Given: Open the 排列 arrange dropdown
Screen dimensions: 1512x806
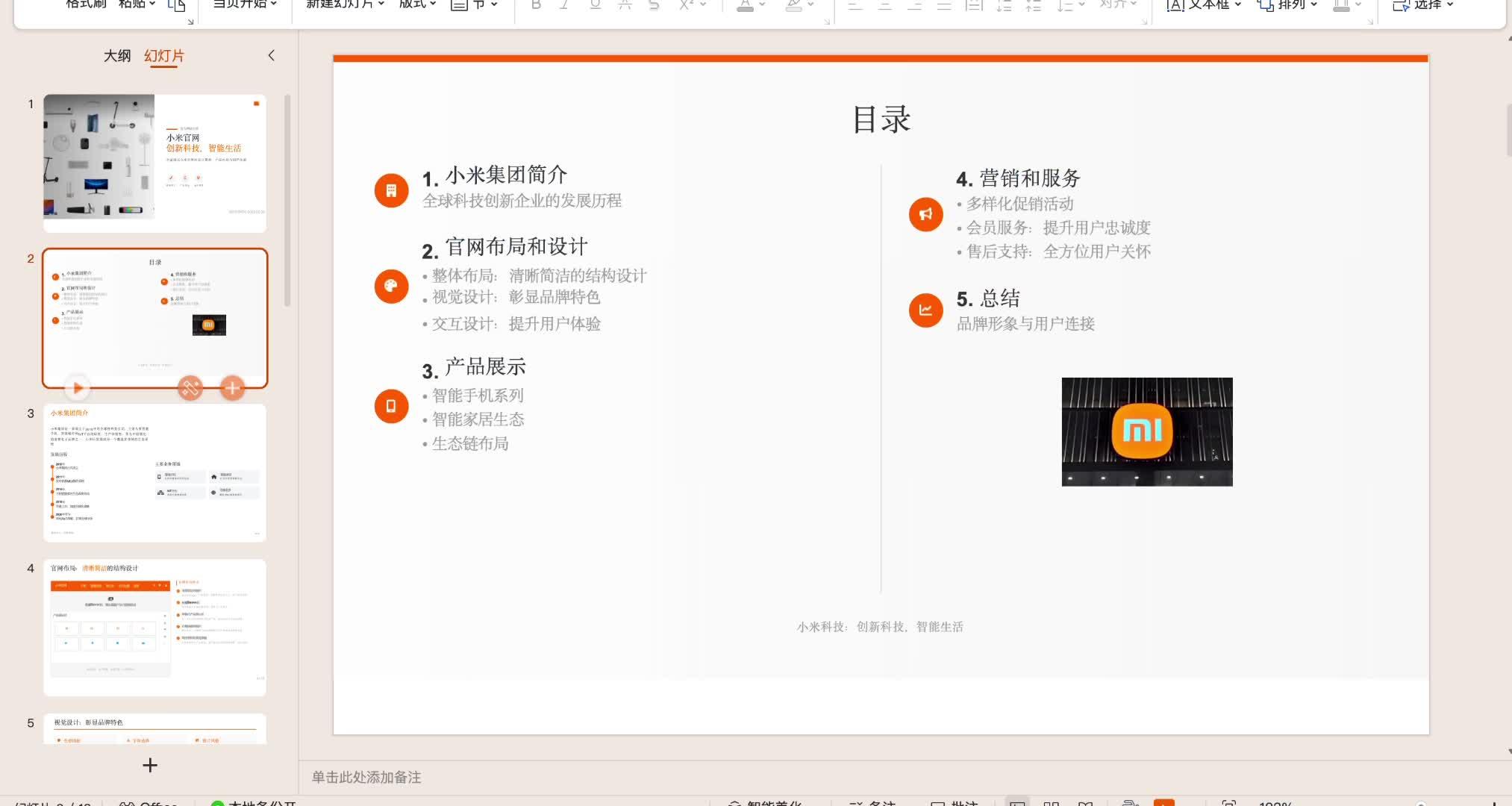Looking at the screenshot, I should 1314,5.
